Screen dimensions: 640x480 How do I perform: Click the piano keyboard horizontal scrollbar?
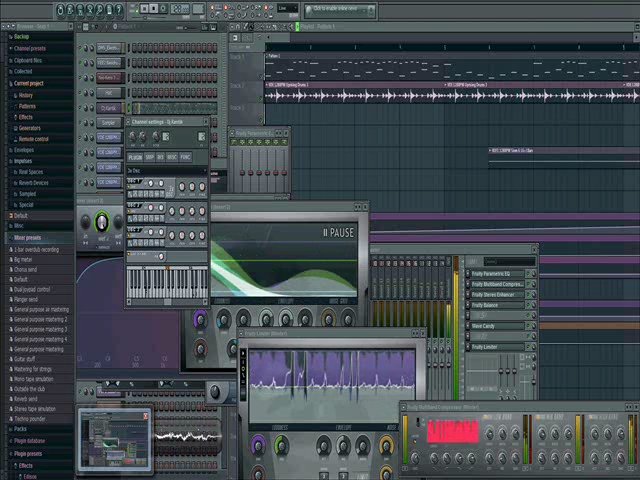click(167, 302)
